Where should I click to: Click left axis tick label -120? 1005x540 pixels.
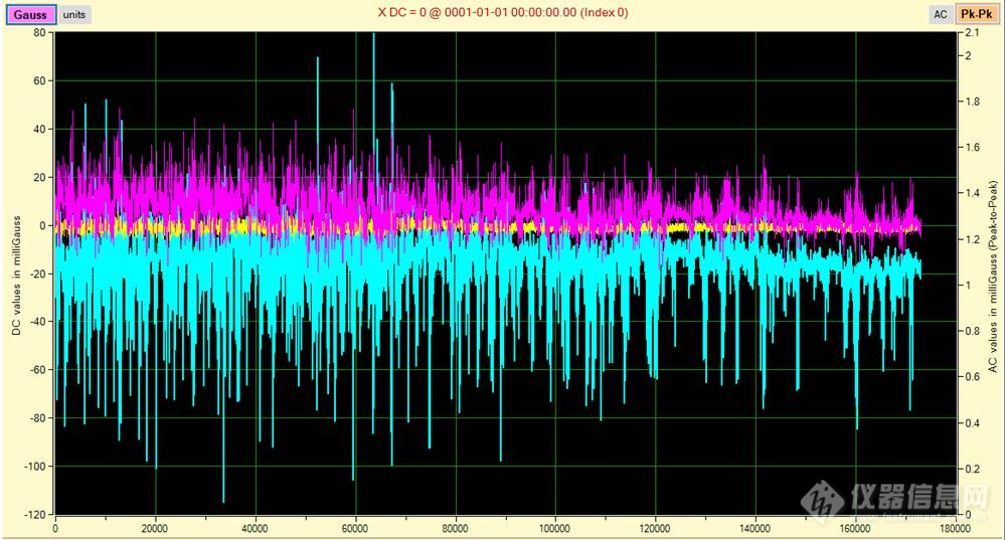[x=35, y=514]
